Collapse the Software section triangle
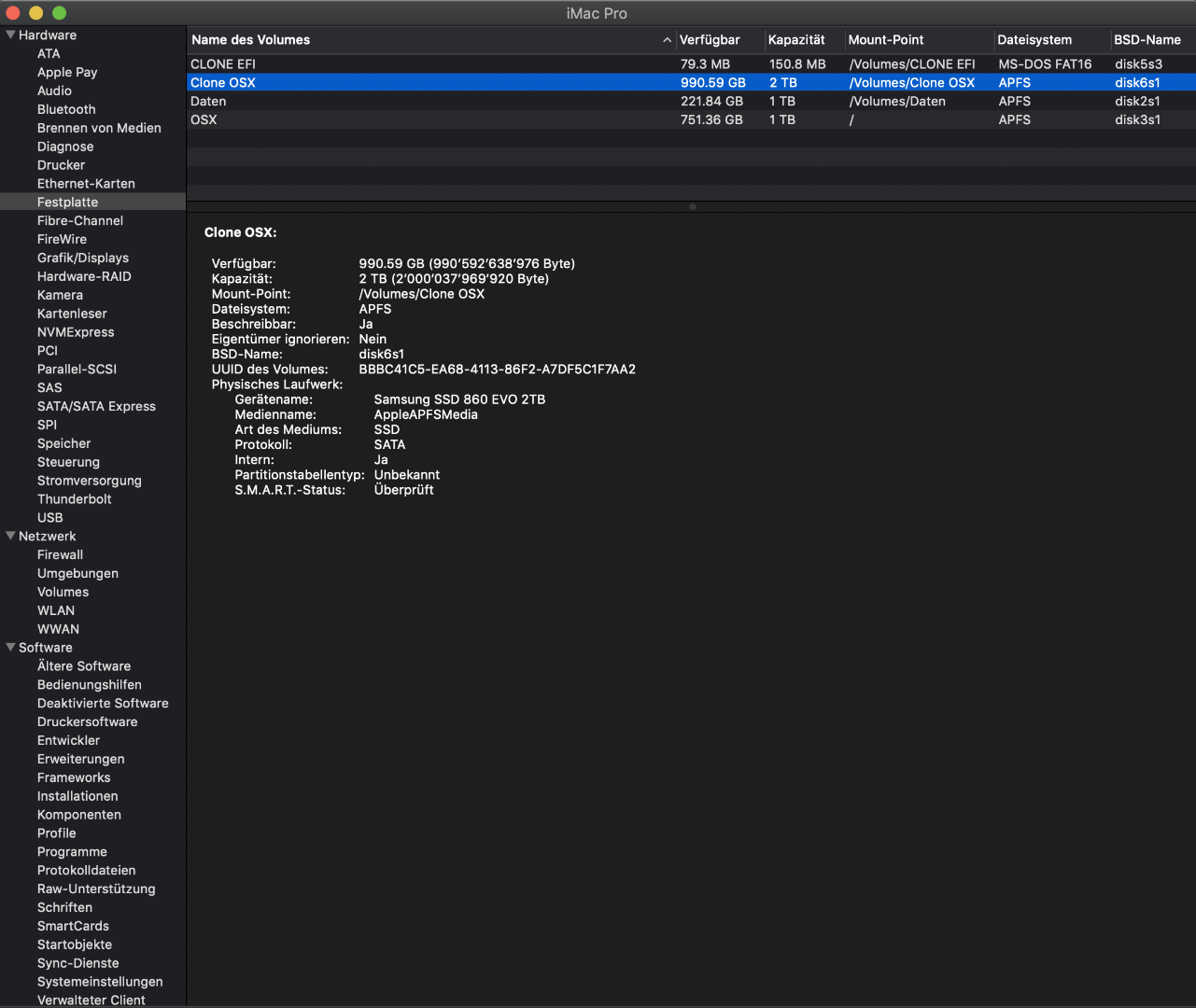 pos(10,648)
